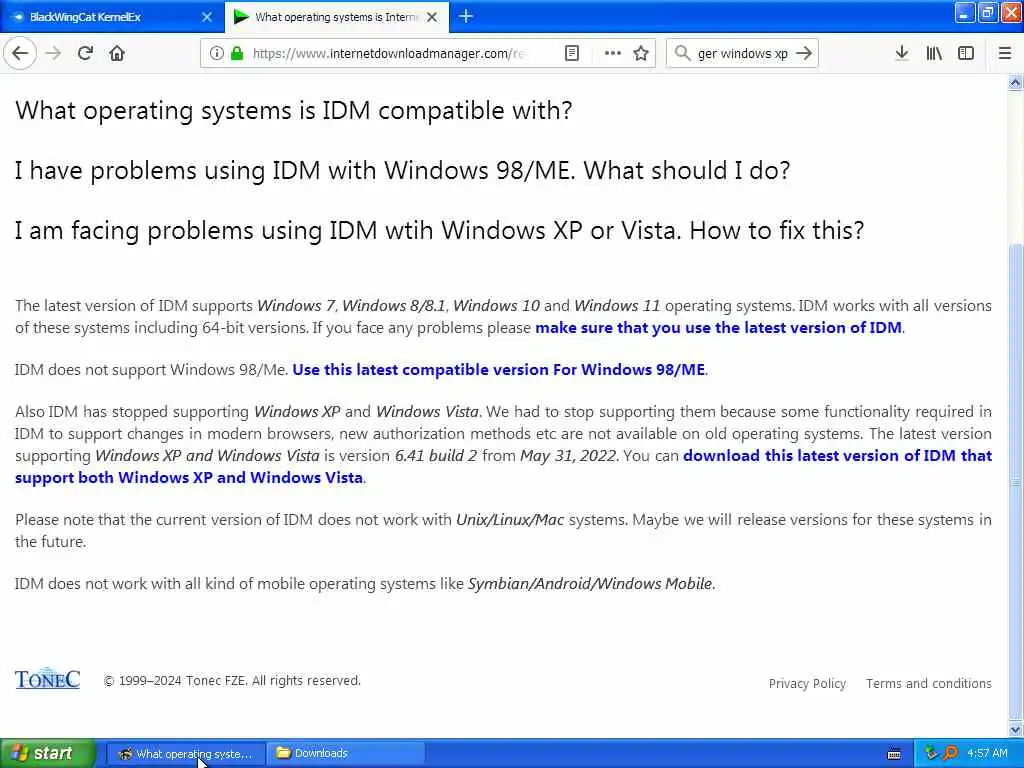Submit search with the arrow button
Viewport: 1024px width, 768px height.
(804, 54)
